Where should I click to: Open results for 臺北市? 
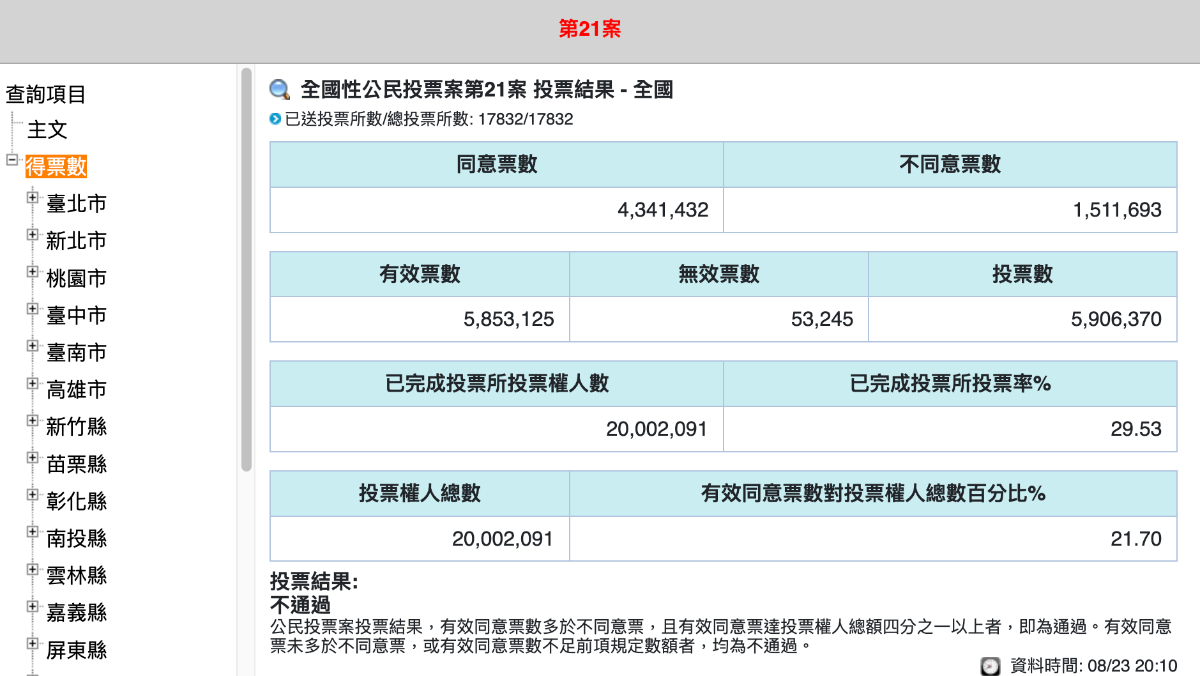coord(76,204)
